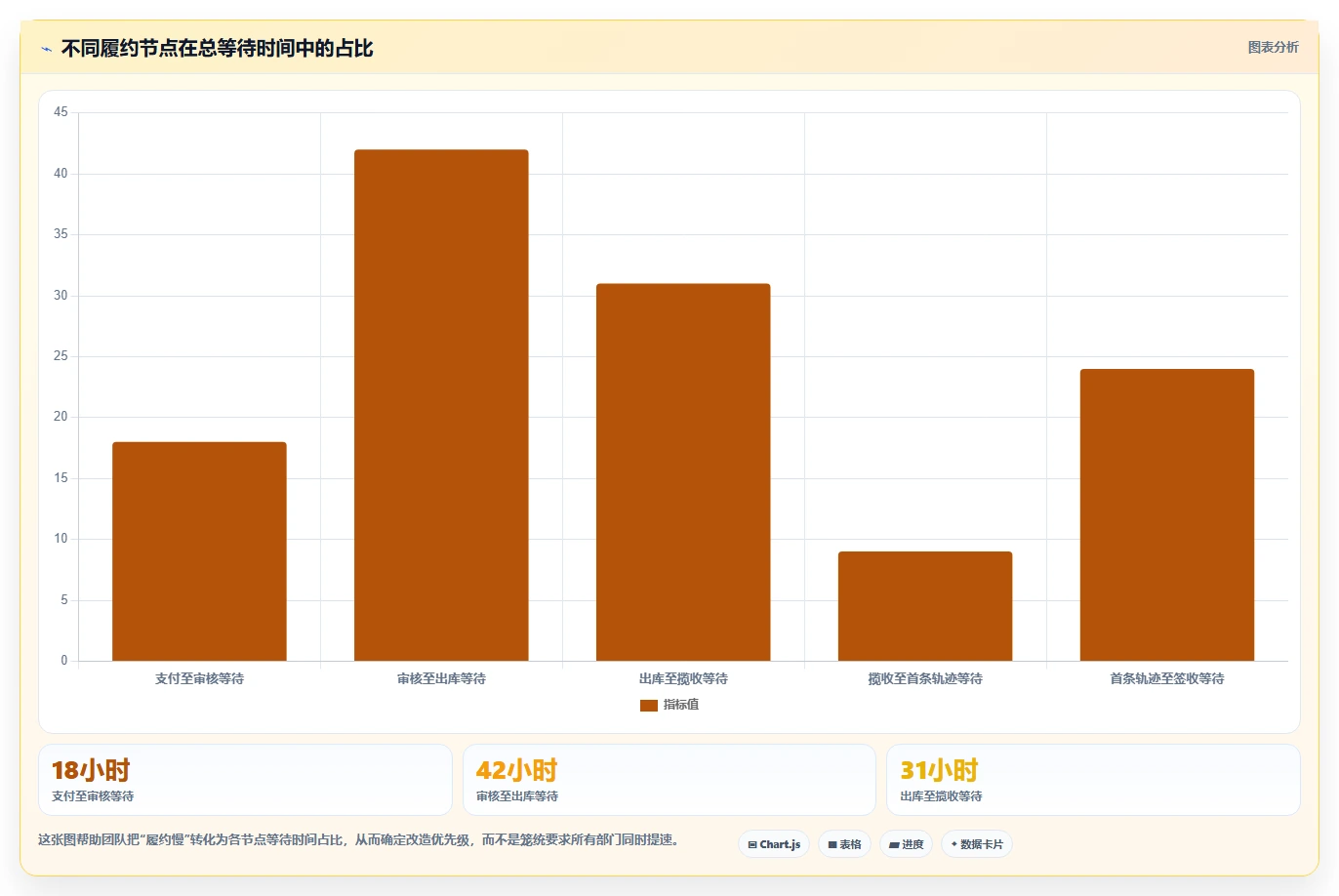Open the 42小时 data card
This screenshot has height=896, width=1339.
669,780
